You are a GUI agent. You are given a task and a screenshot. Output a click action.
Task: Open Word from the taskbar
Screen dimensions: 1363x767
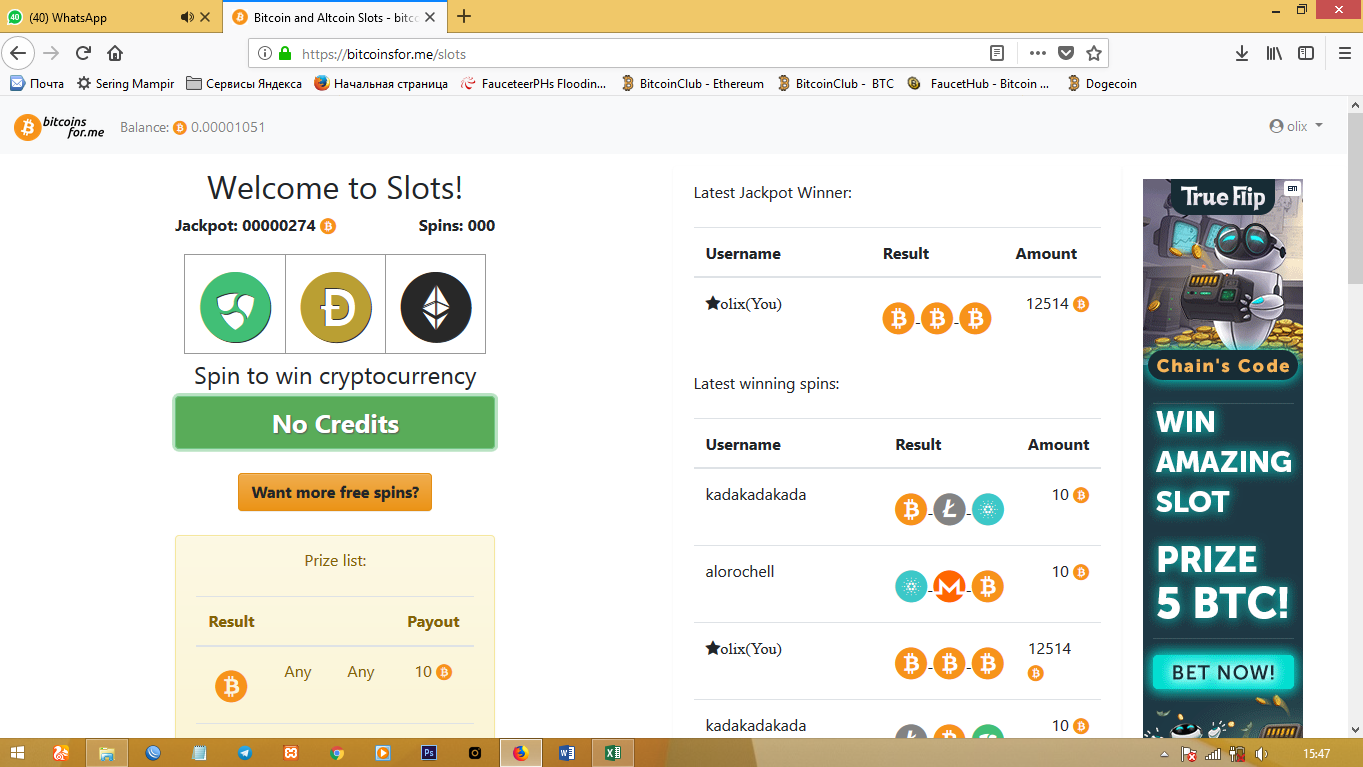click(x=567, y=753)
